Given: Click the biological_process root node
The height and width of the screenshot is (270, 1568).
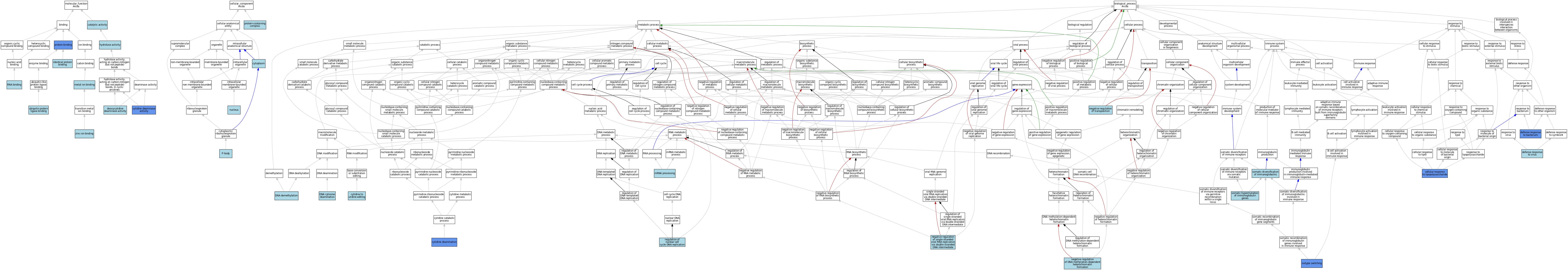Looking at the screenshot, I should pyautogui.click(x=1125, y=5).
